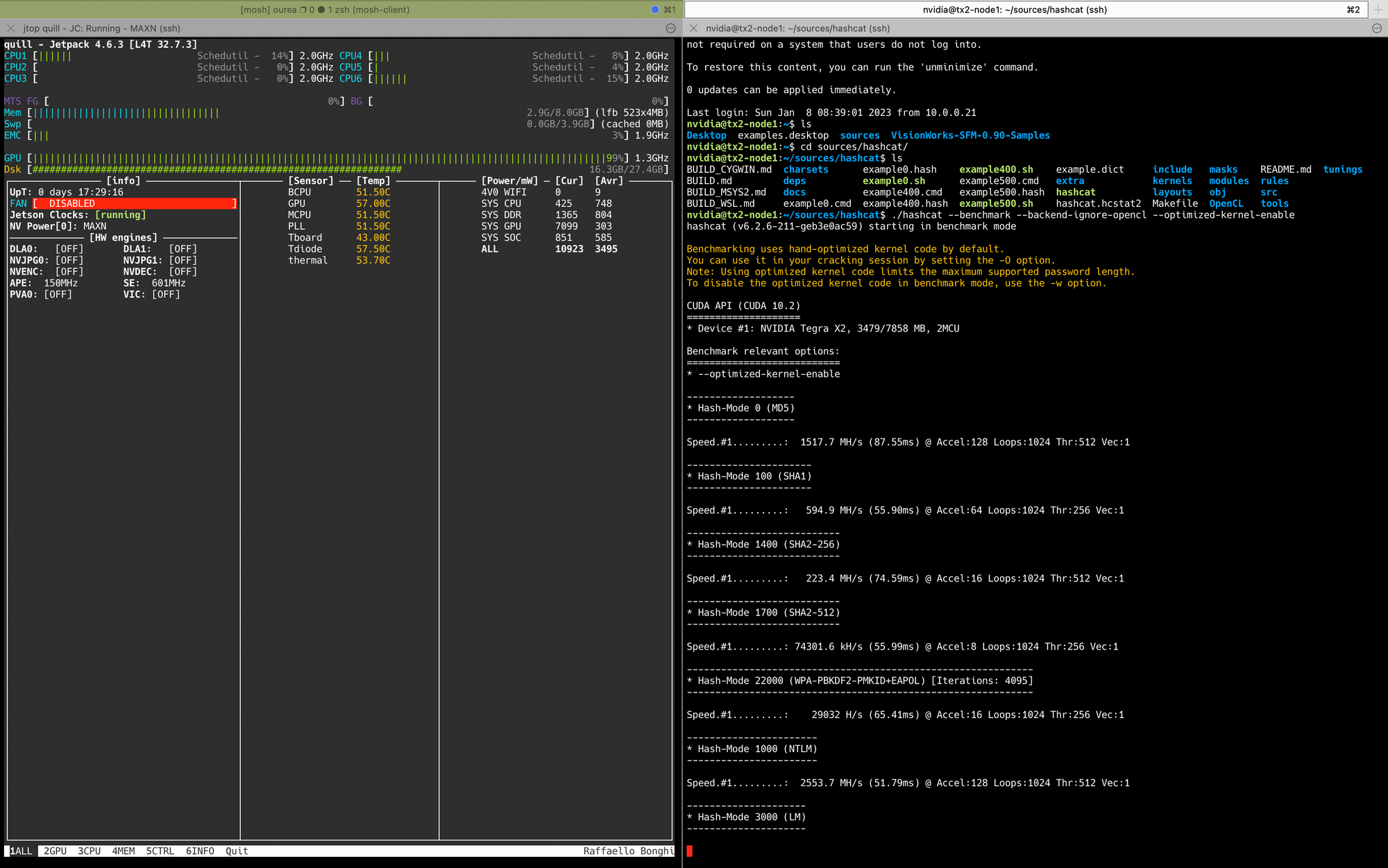The height and width of the screenshot is (868, 1388).
Task: Open the 2GPU page in jtop
Action: click(x=55, y=851)
